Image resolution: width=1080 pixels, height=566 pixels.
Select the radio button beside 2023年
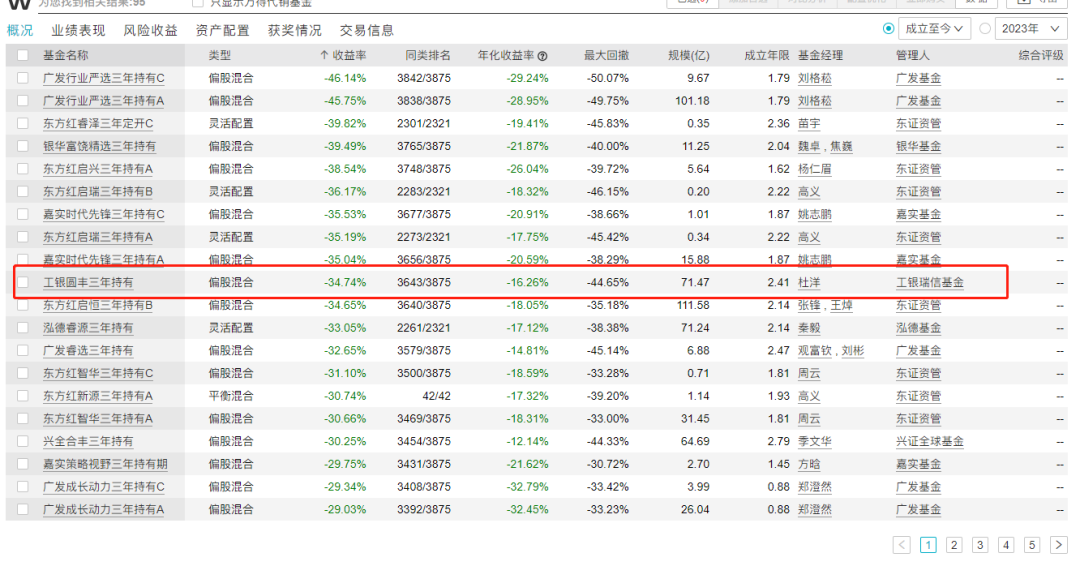pos(985,29)
